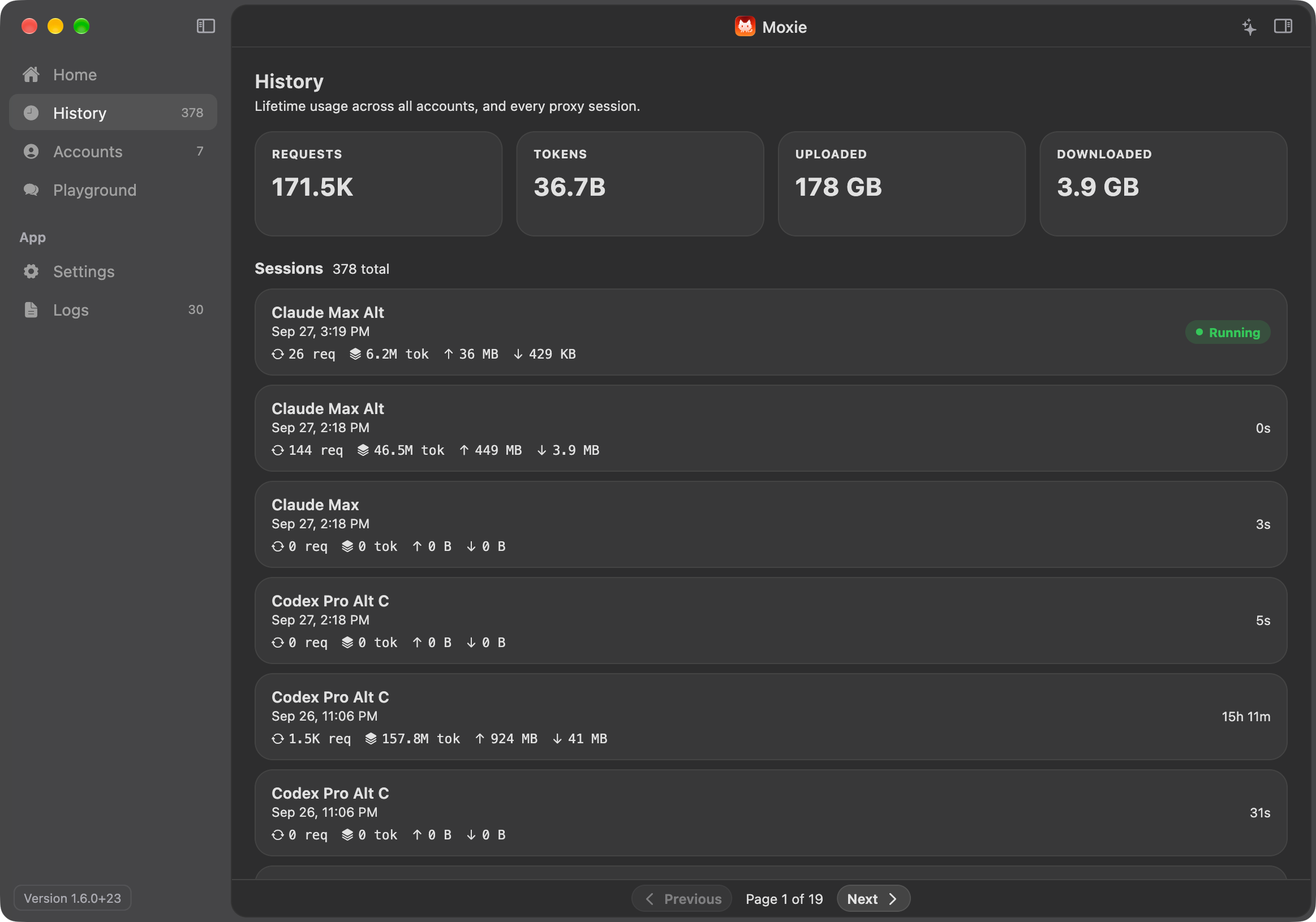Click the History page heading
The height and width of the screenshot is (922, 1316).
tap(289, 81)
